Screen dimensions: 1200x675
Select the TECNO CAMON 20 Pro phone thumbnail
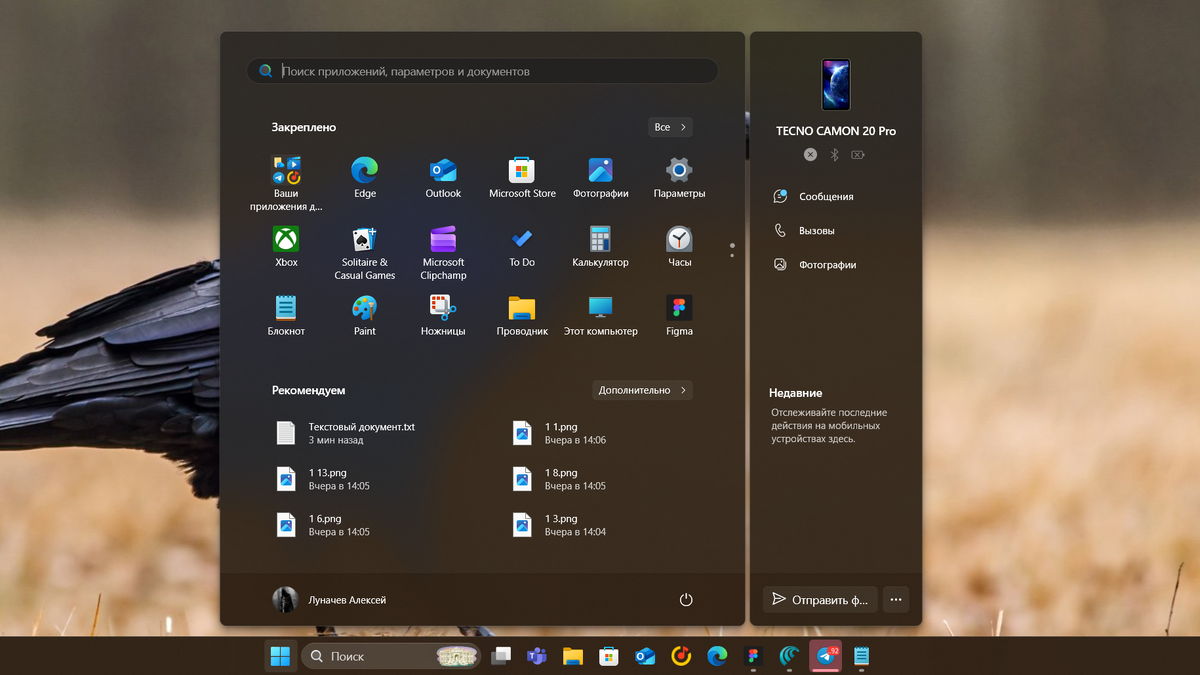(x=836, y=84)
